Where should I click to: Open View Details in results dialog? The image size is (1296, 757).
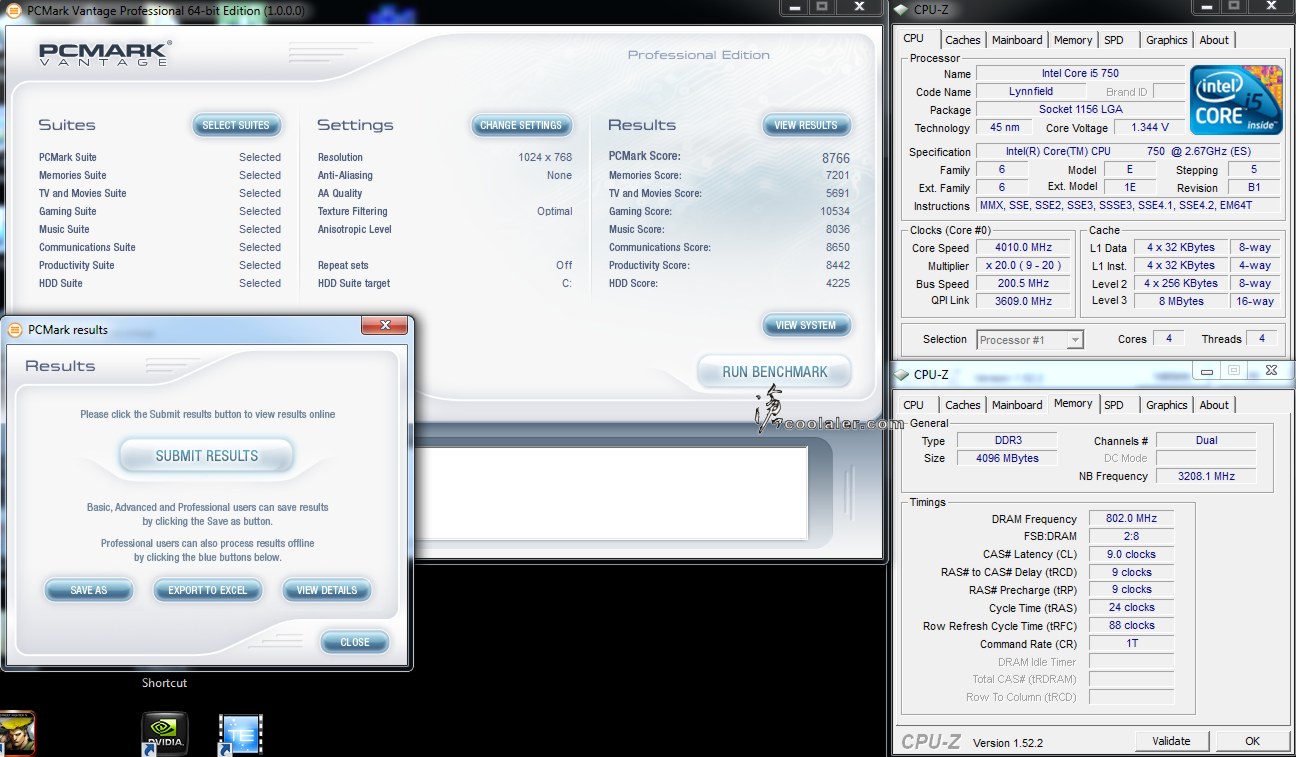[x=327, y=590]
